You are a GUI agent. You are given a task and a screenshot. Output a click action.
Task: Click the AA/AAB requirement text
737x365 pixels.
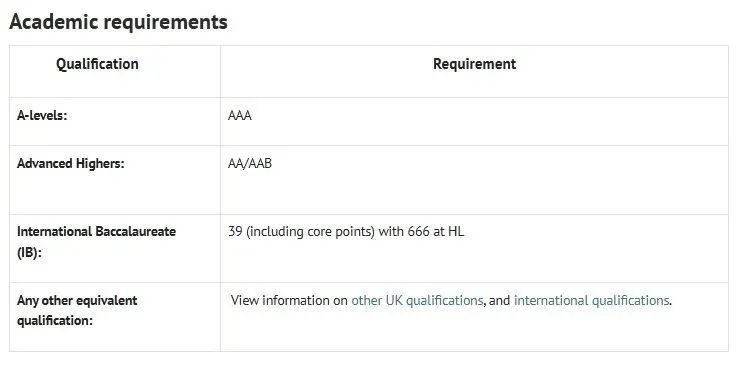click(250, 163)
